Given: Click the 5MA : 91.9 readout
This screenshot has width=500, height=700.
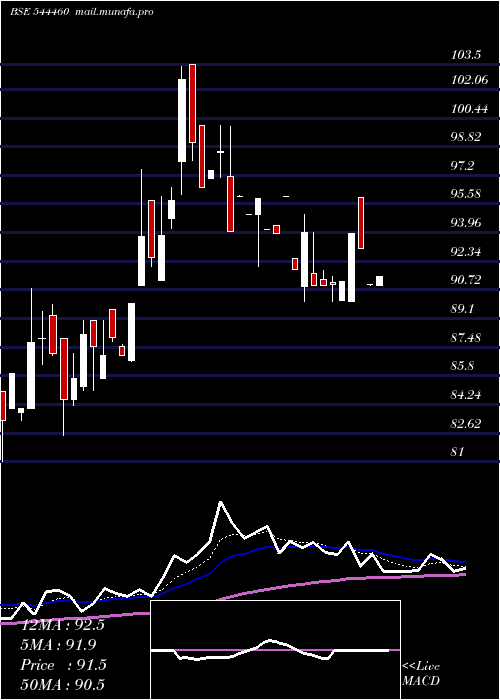Looking at the screenshot, I should pos(58,645).
